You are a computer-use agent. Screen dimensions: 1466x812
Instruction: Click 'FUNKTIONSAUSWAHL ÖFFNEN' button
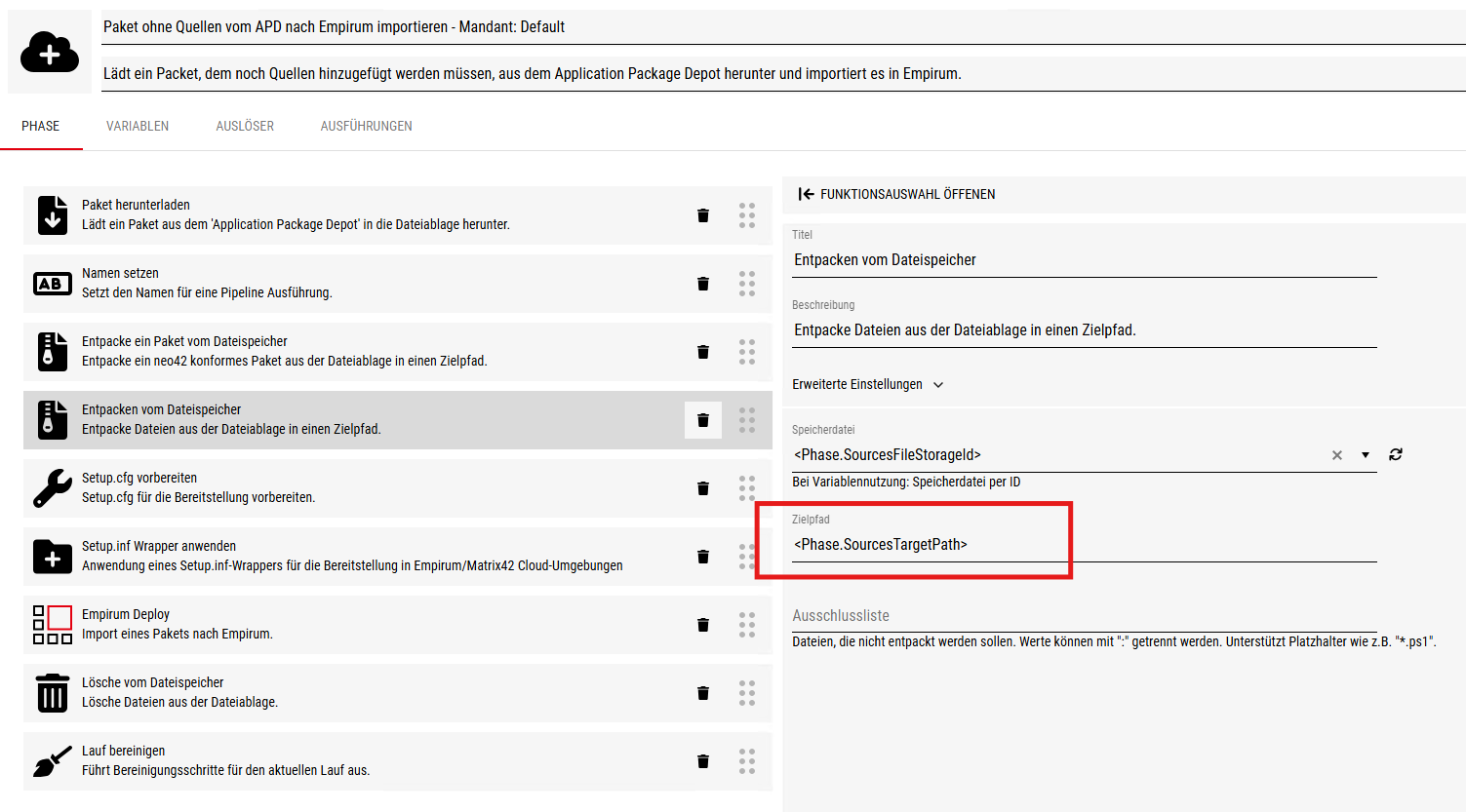tap(897, 194)
